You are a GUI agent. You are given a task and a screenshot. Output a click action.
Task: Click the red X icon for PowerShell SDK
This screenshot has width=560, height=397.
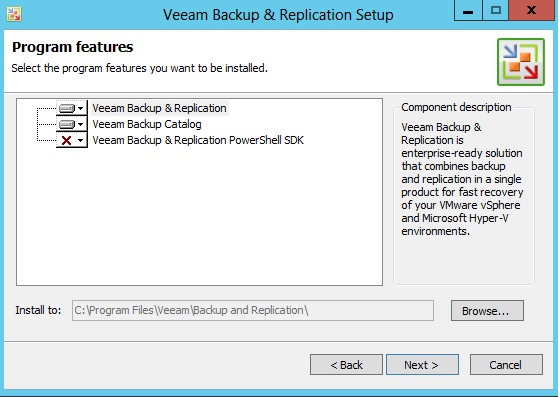[66, 140]
